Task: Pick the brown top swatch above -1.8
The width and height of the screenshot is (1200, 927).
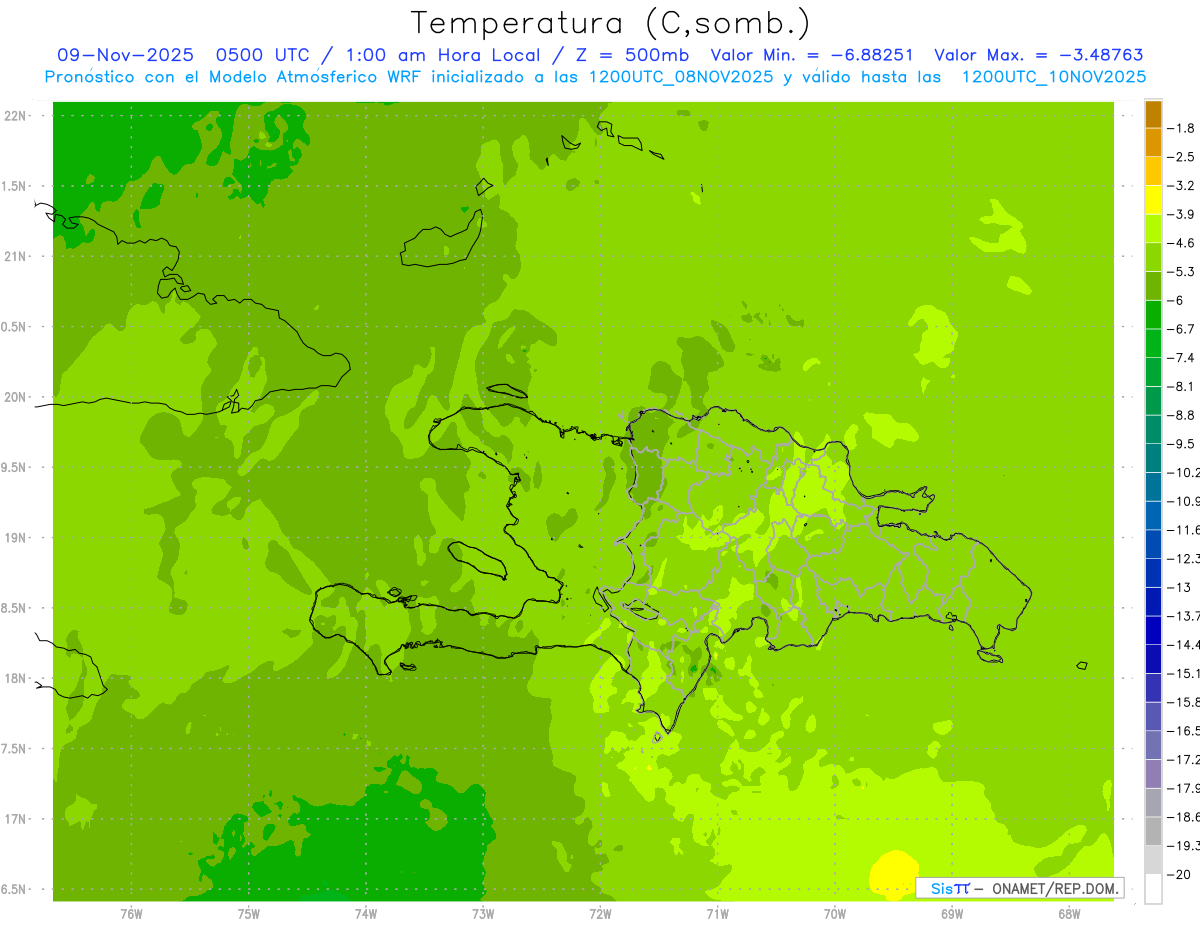Action: 1153,114
